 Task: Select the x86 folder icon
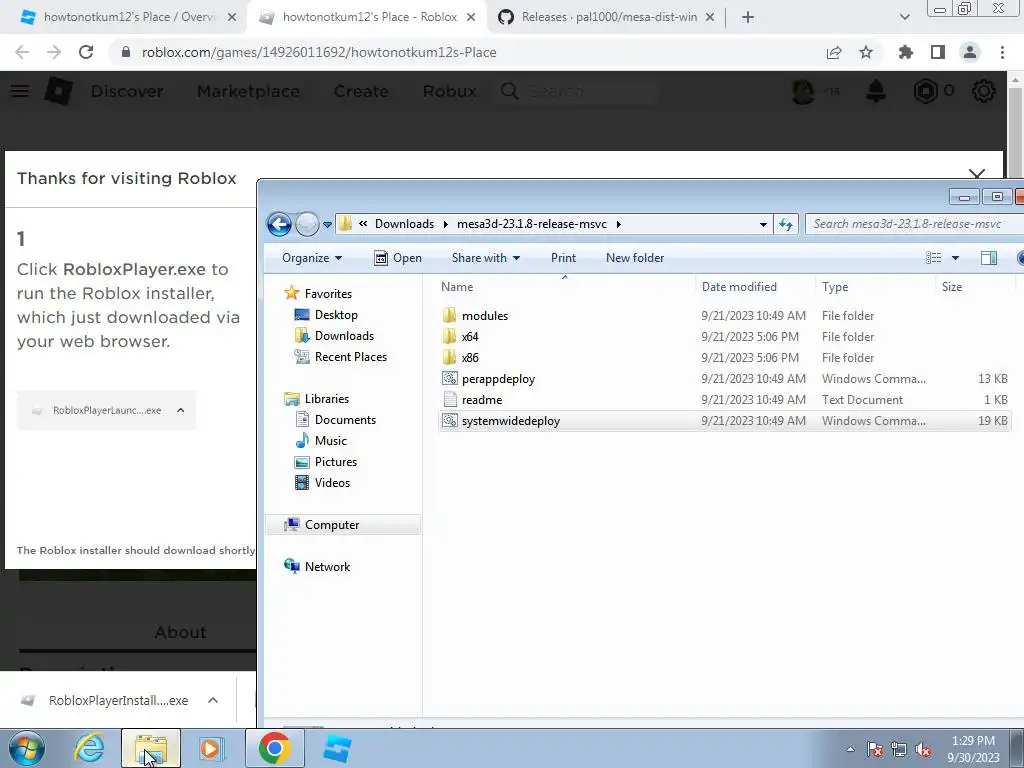tap(449, 357)
